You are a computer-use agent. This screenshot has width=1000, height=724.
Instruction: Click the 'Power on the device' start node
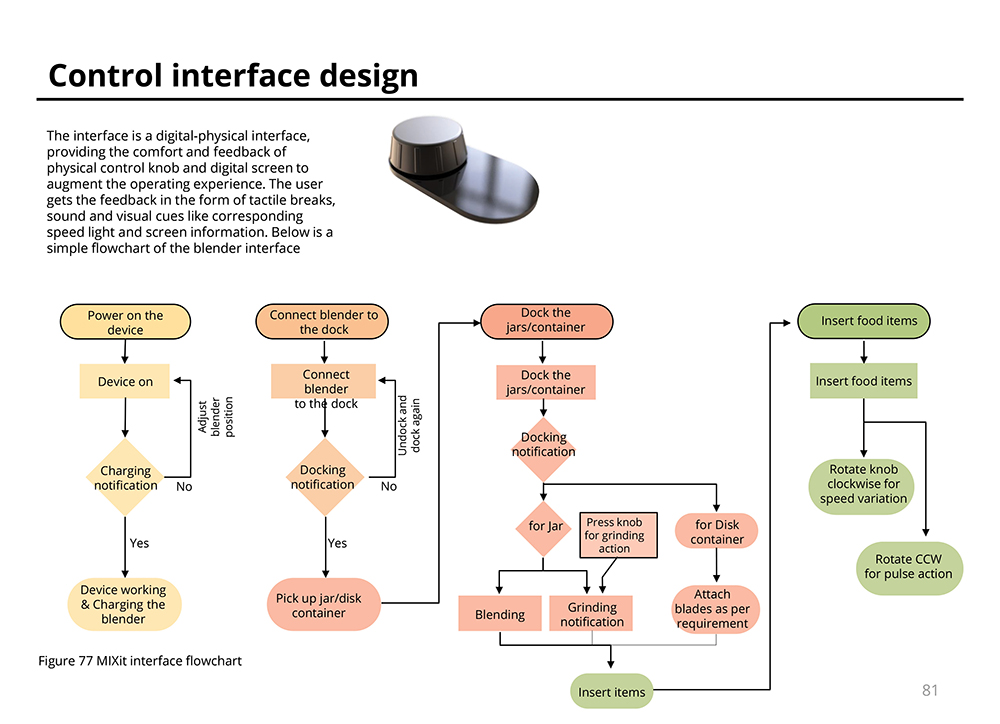point(125,321)
